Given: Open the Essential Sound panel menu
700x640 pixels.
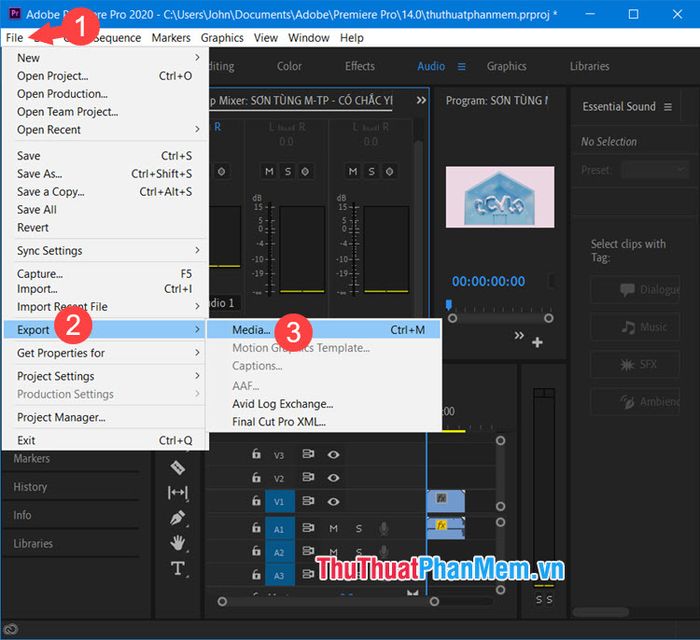Looking at the screenshot, I should (668, 107).
